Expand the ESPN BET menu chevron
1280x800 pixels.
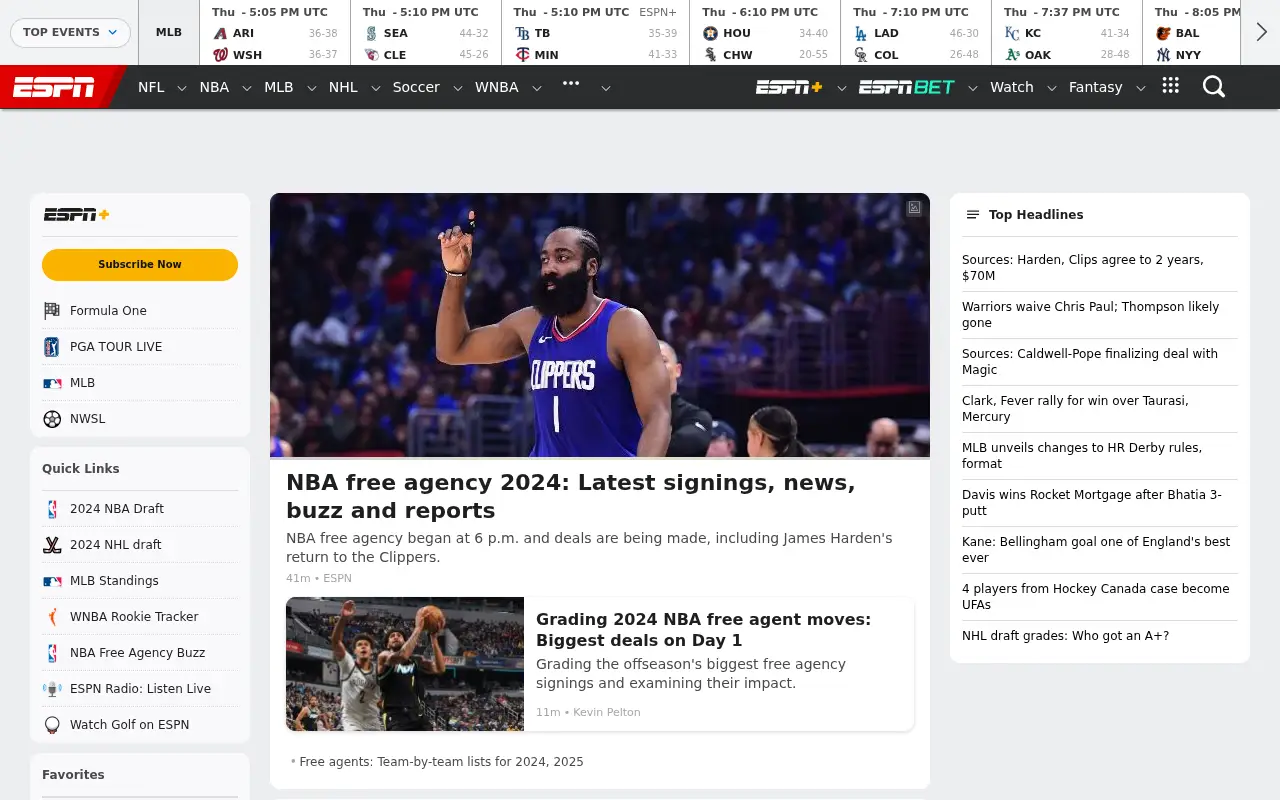click(x=972, y=88)
